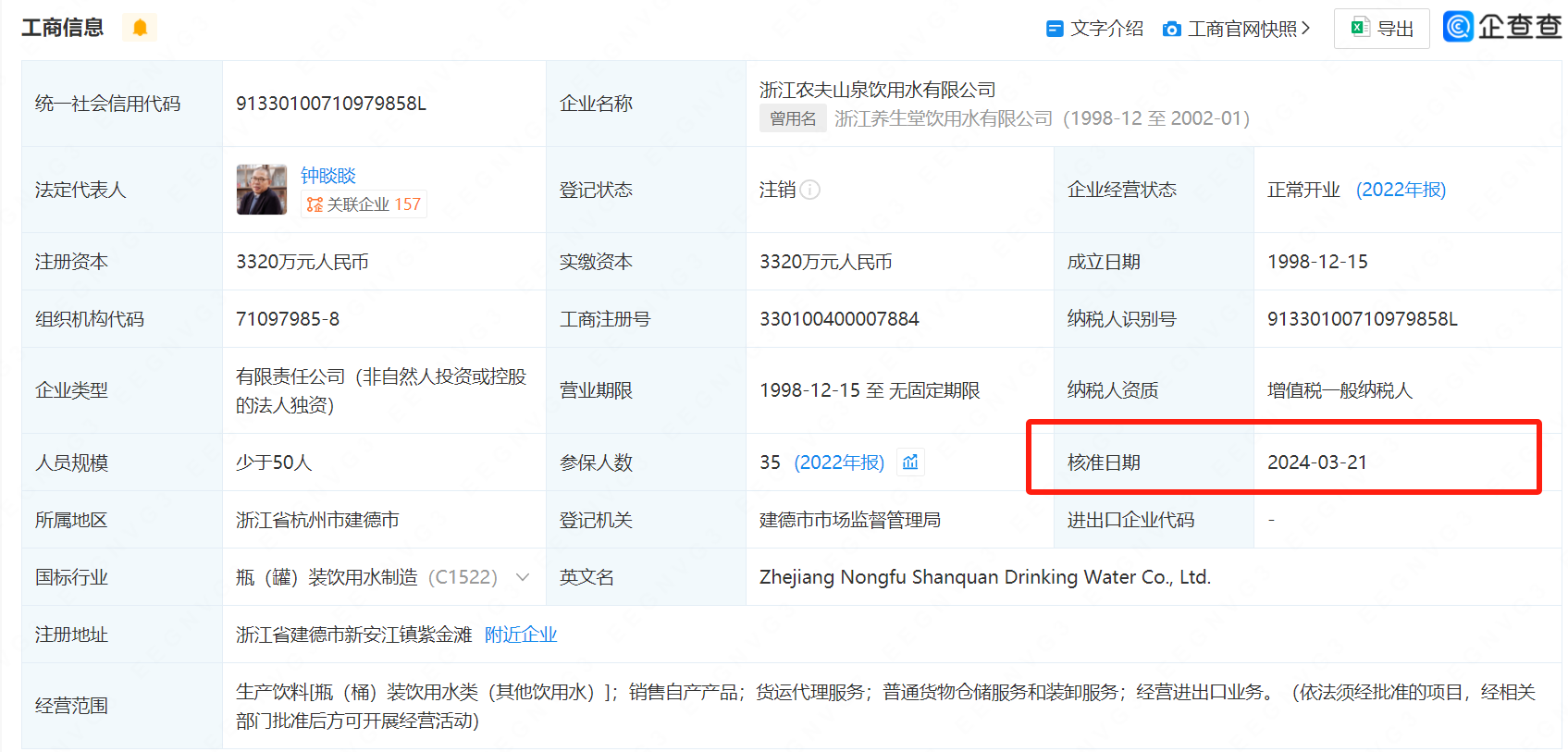Open 钟睒睒's profile link
1568x752 pixels.
point(328,176)
